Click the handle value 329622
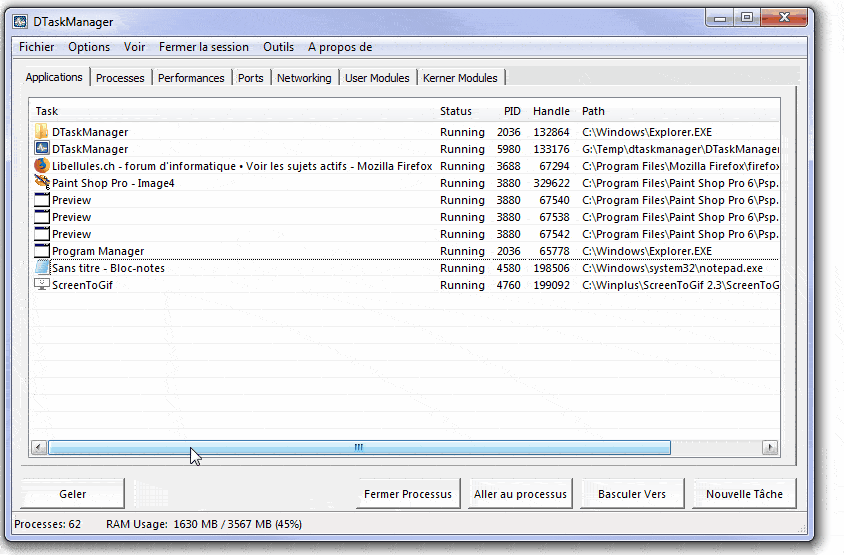The image size is (844, 555). pyautogui.click(x=551, y=183)
